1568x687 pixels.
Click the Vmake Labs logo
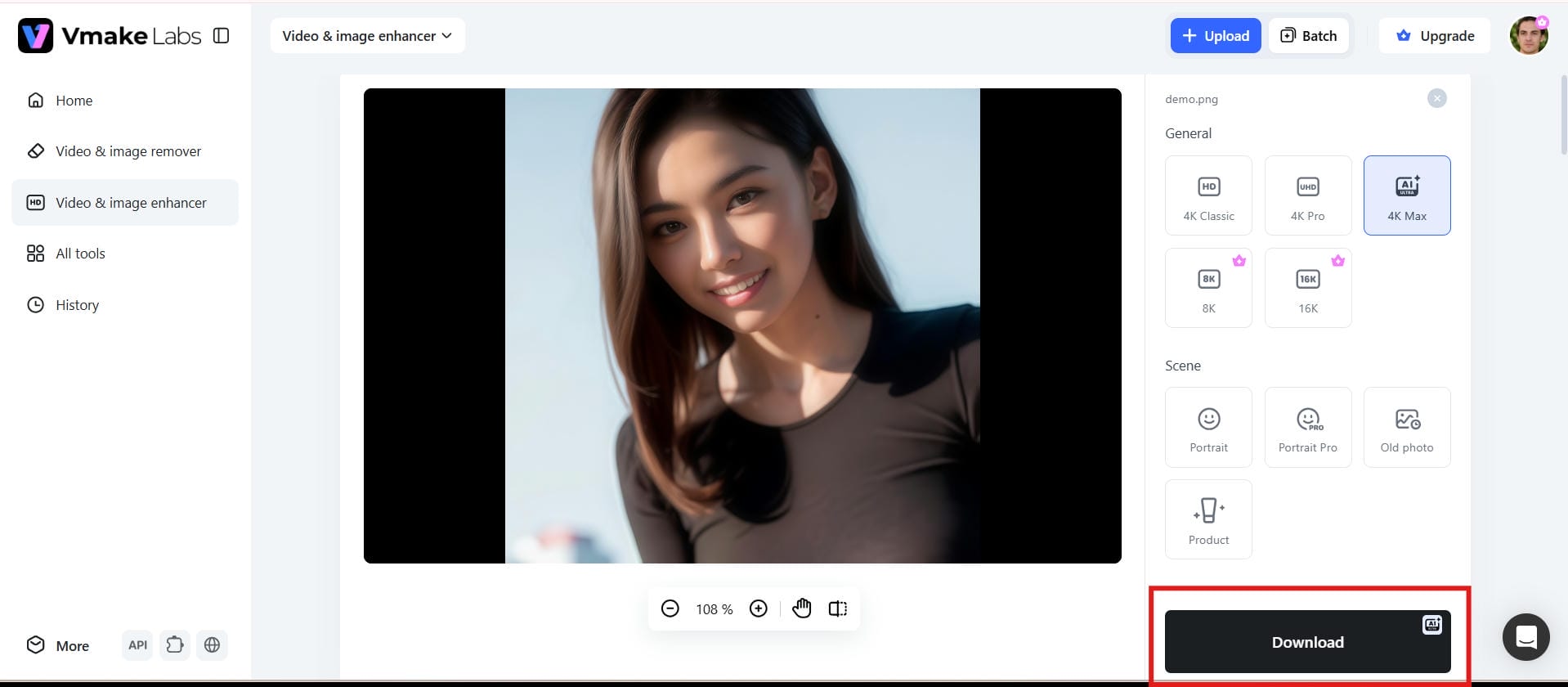click(110, 36)
